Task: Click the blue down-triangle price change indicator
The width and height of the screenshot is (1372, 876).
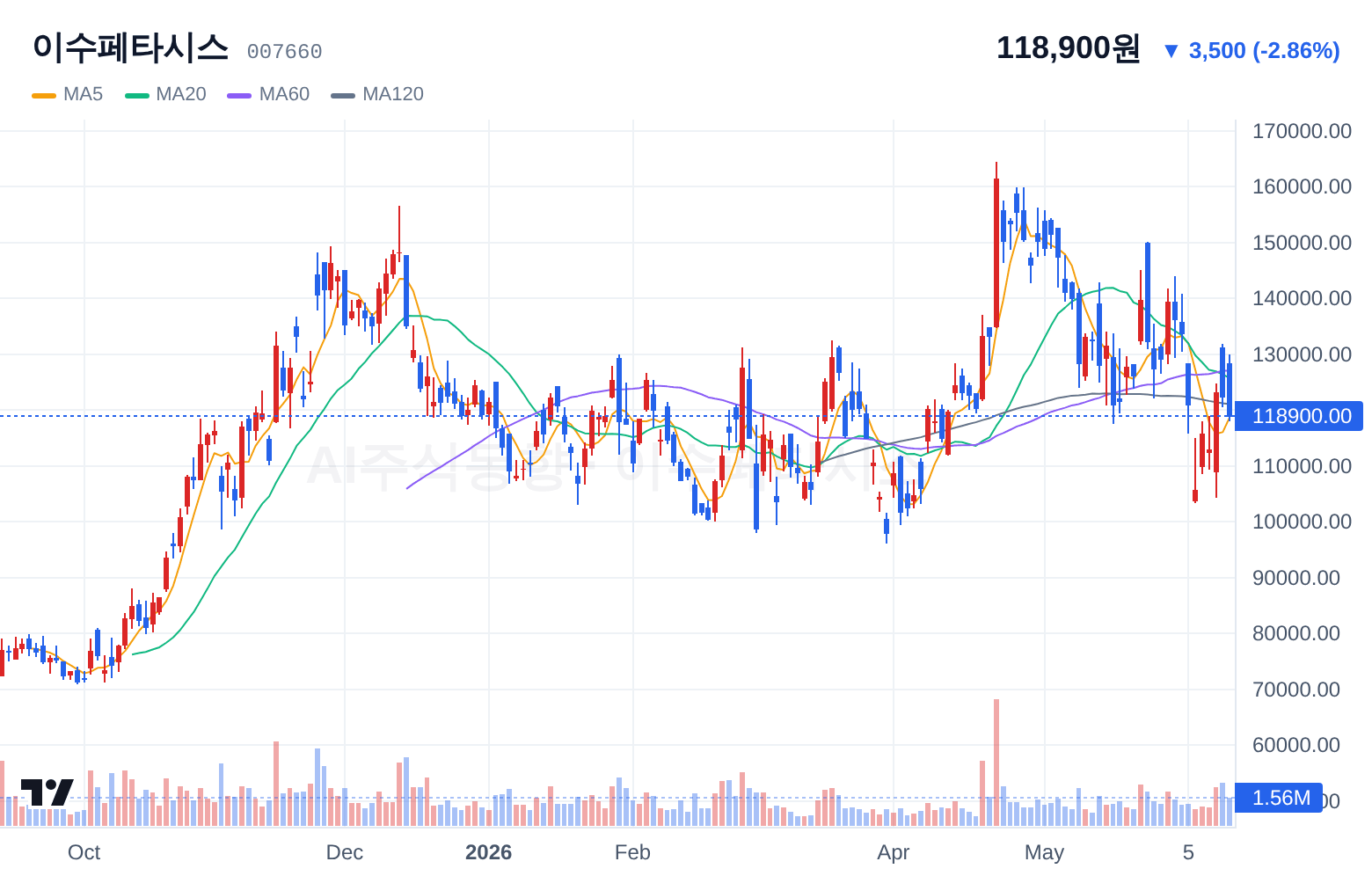Action: click(x=1171, y=51)
